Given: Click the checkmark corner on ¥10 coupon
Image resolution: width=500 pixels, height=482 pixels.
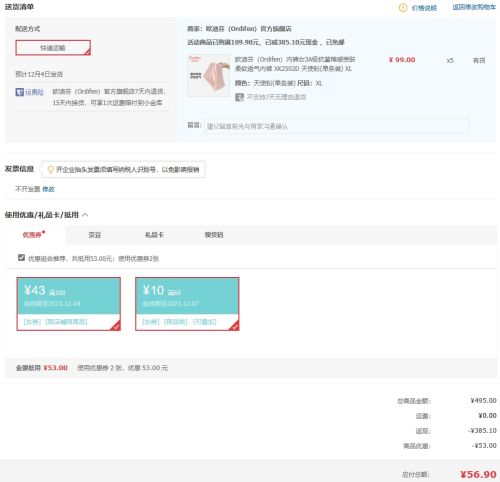Looking at the screenshot, I should 234,326.
